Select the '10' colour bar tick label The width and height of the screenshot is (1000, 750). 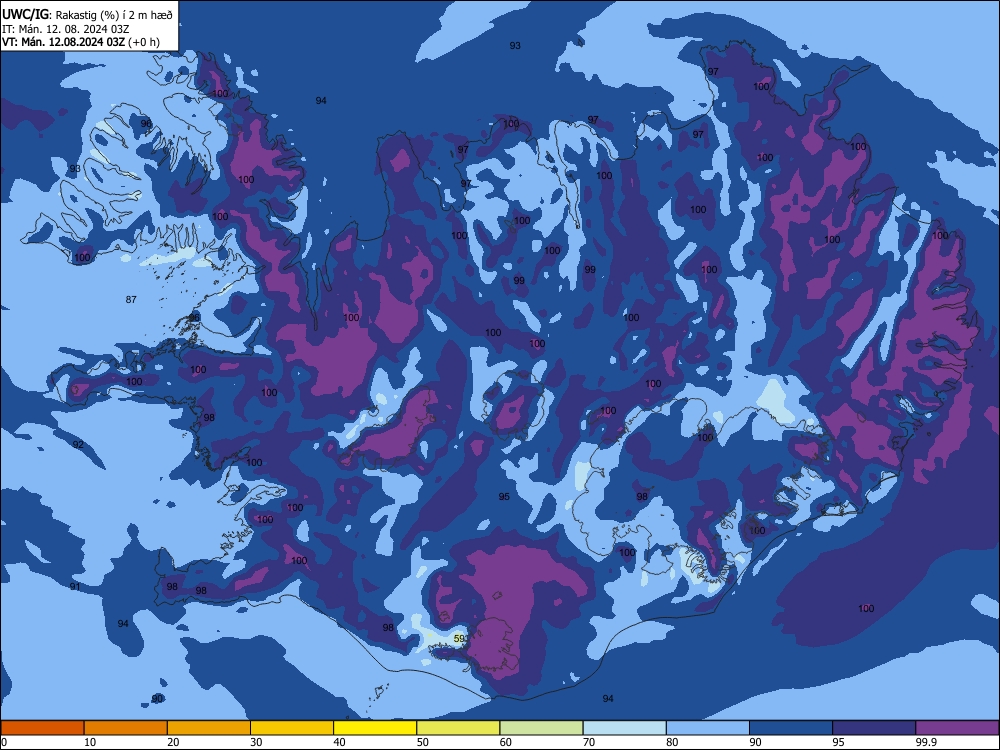91,742
